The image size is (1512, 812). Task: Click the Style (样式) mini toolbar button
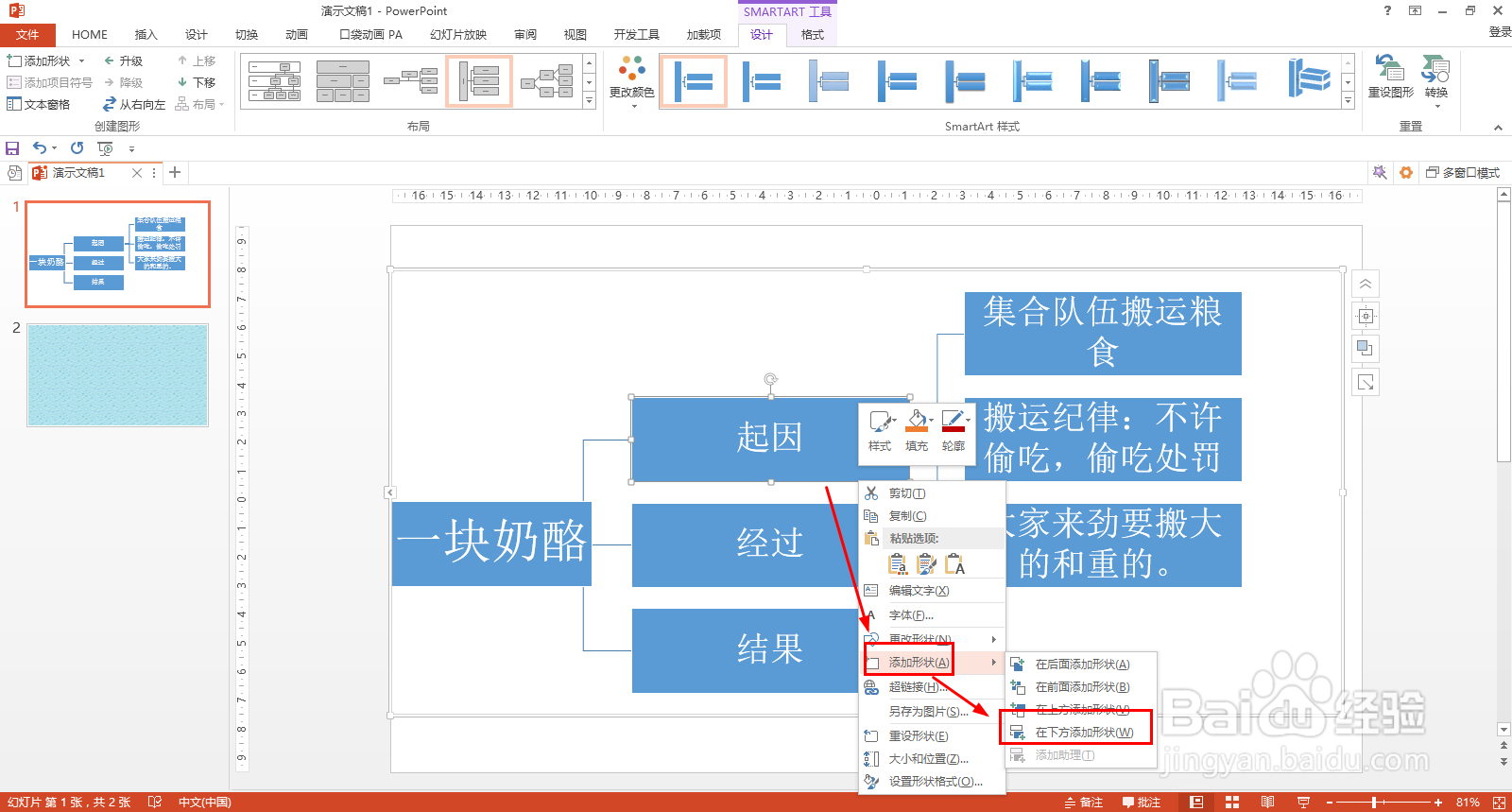pyautogui.click(x=881, y=430)
